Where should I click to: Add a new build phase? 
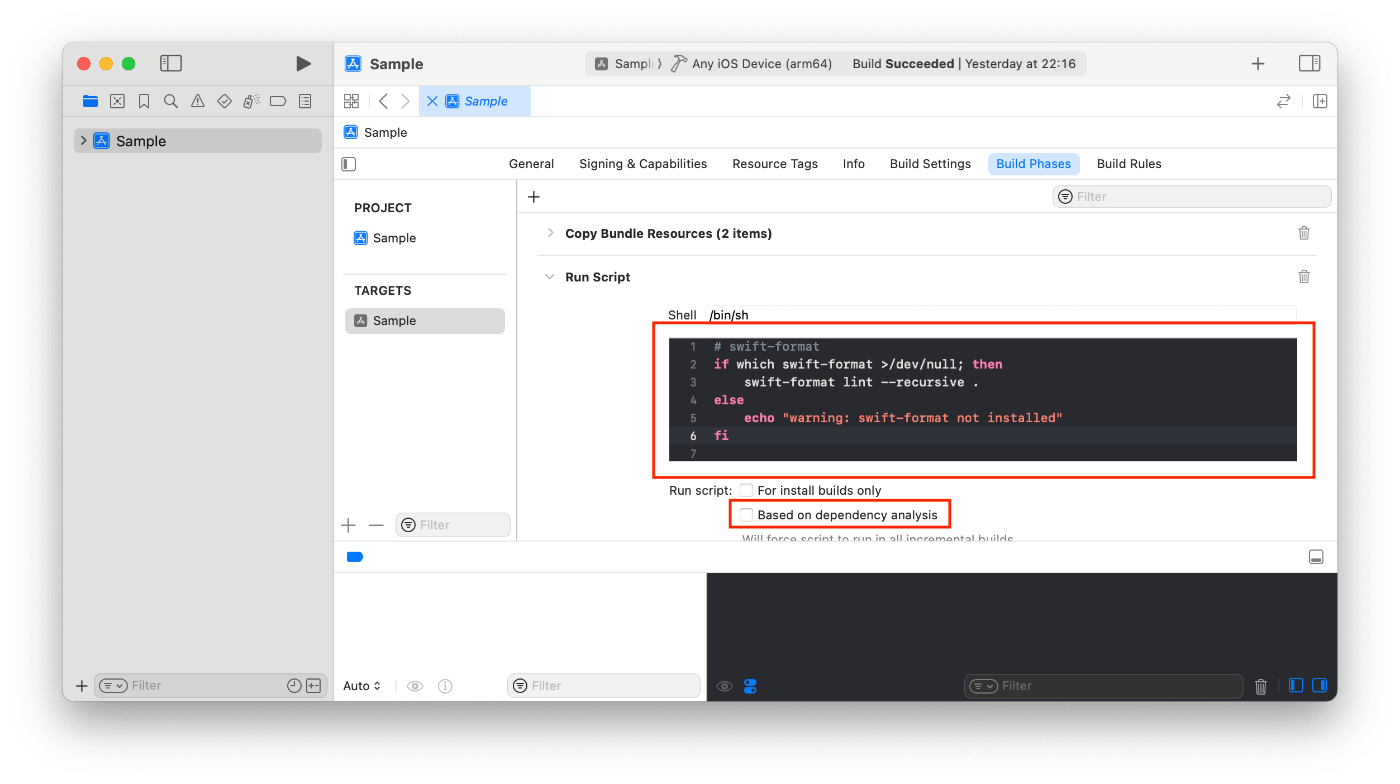534,197
